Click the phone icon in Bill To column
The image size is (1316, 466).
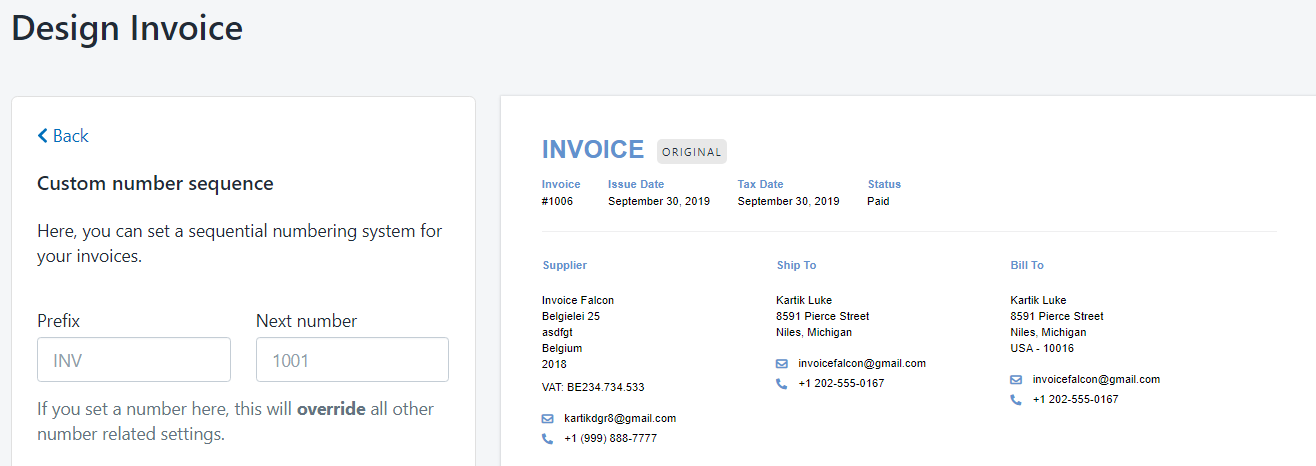pos(1016,399)
